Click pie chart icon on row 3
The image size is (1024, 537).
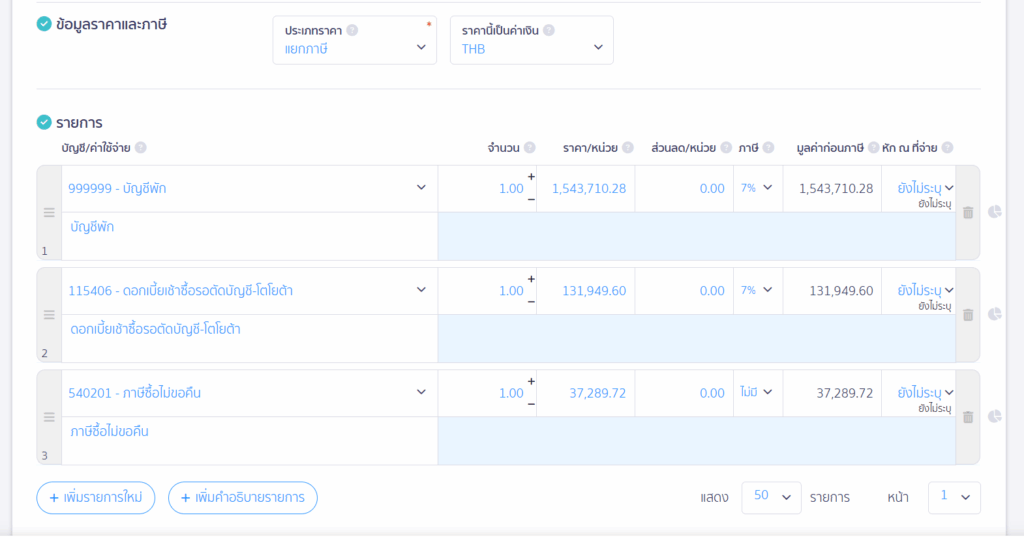pyautogui.click(x=995, y=417)
